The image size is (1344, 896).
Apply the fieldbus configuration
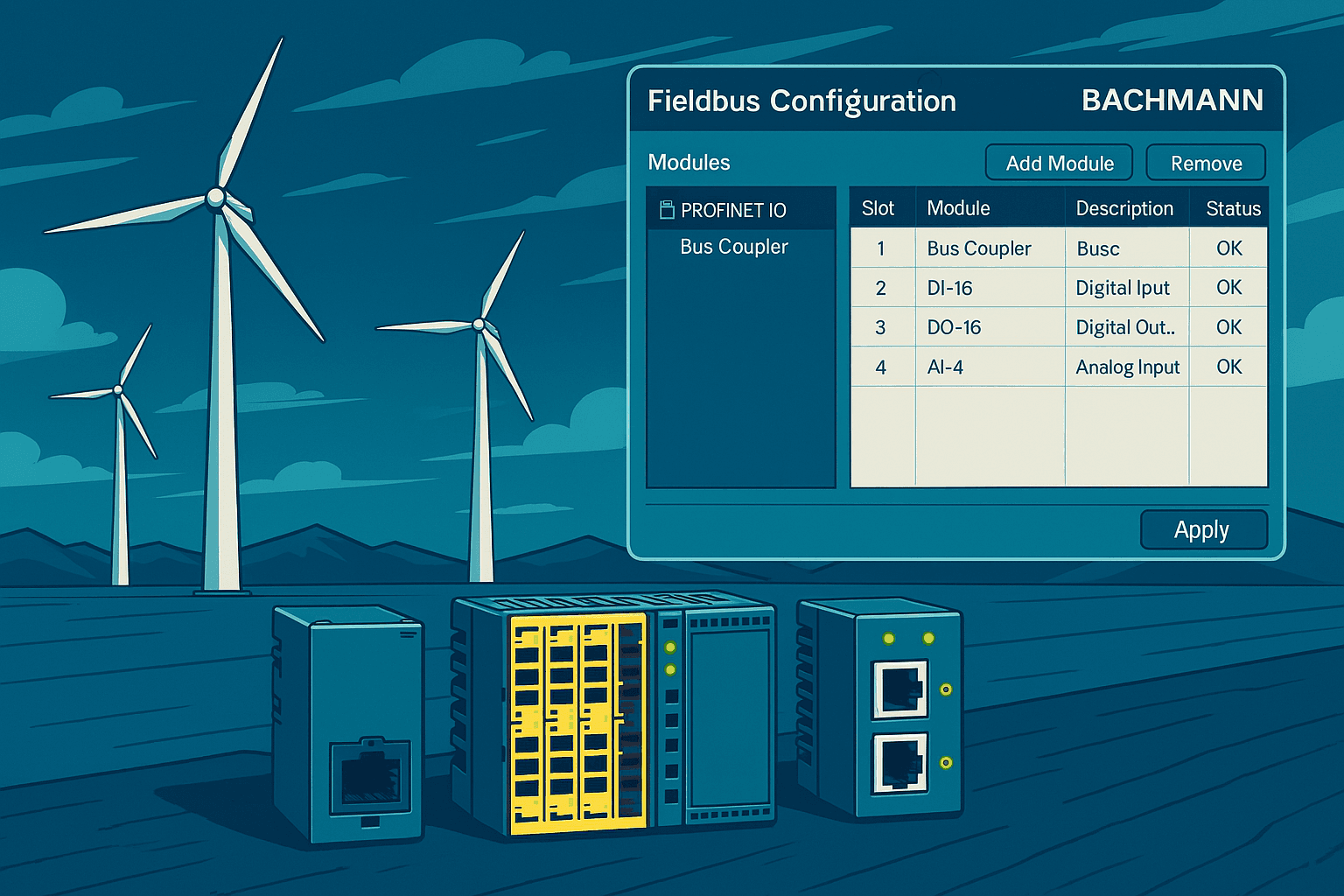pyautogui.click(x=1204, y=529)
